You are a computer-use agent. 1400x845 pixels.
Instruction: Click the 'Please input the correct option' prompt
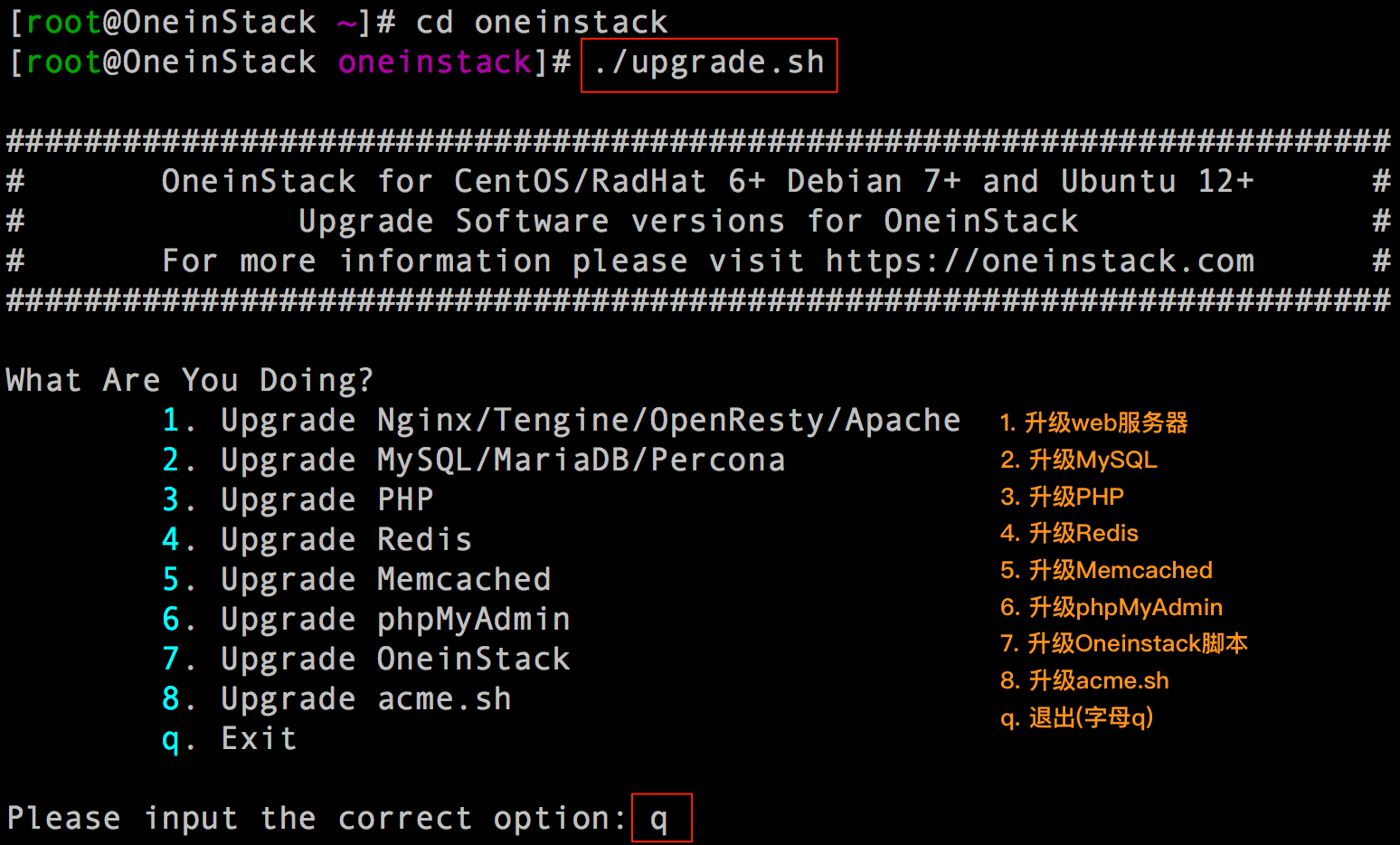pos(317,819)
